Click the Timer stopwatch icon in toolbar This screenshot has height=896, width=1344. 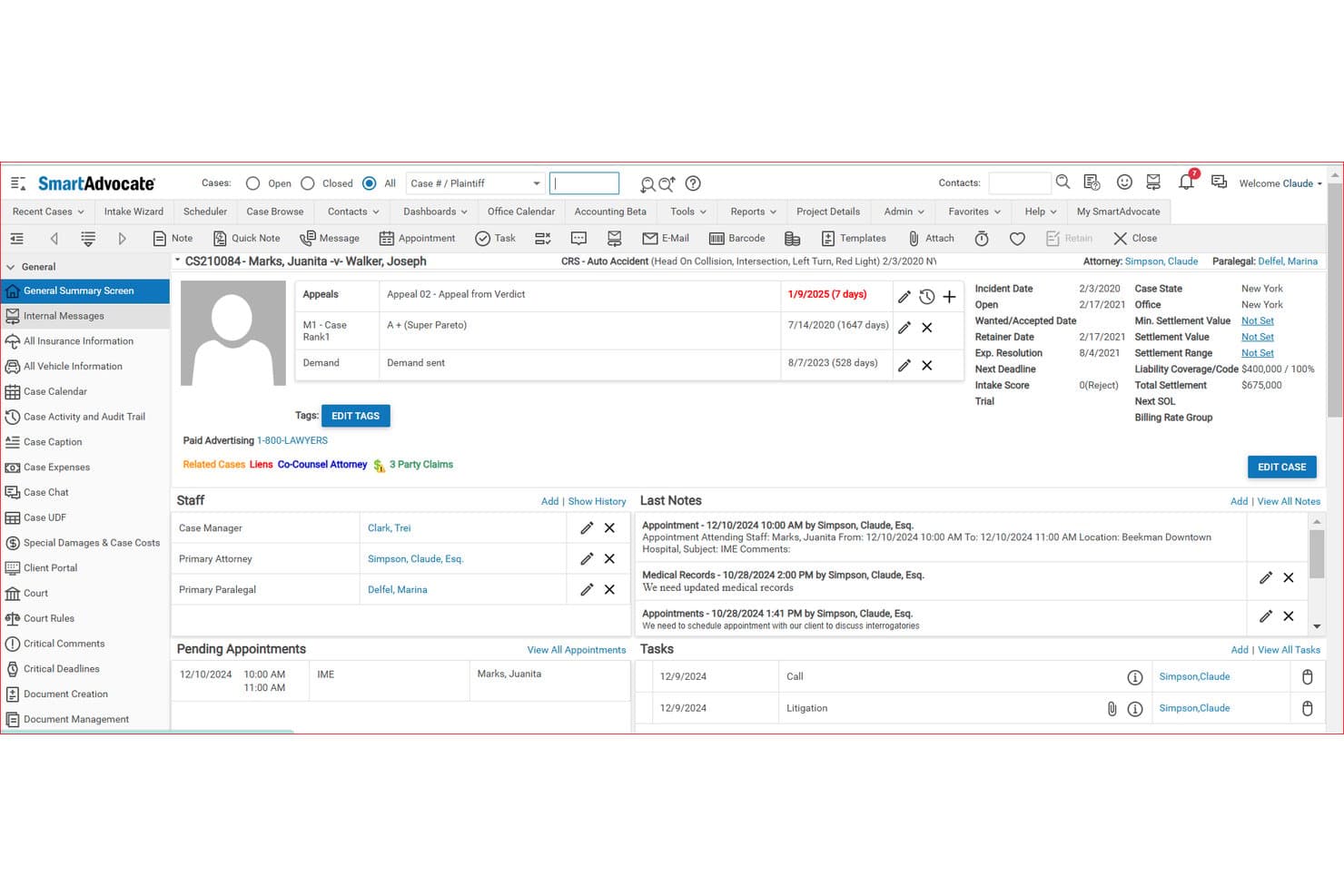pos(982,239)
